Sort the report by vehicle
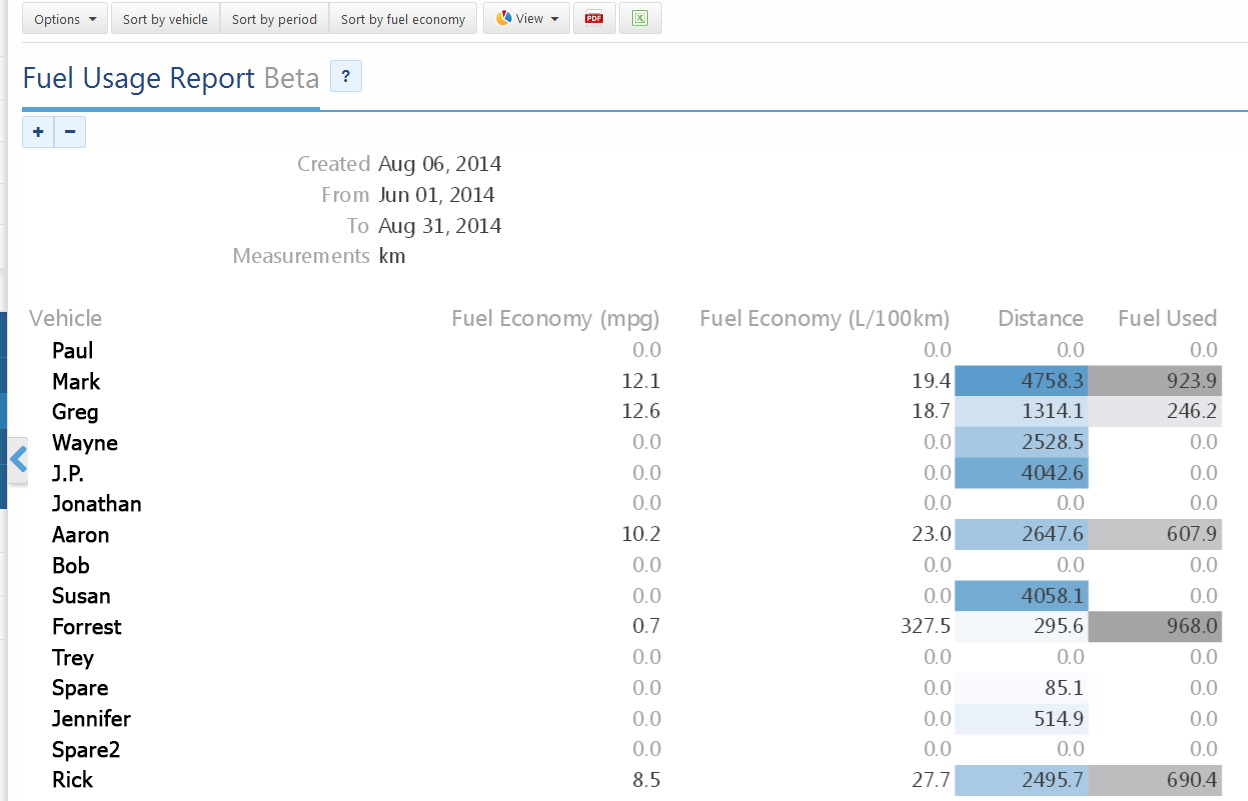1248x801 pixels. coord(165,19)
